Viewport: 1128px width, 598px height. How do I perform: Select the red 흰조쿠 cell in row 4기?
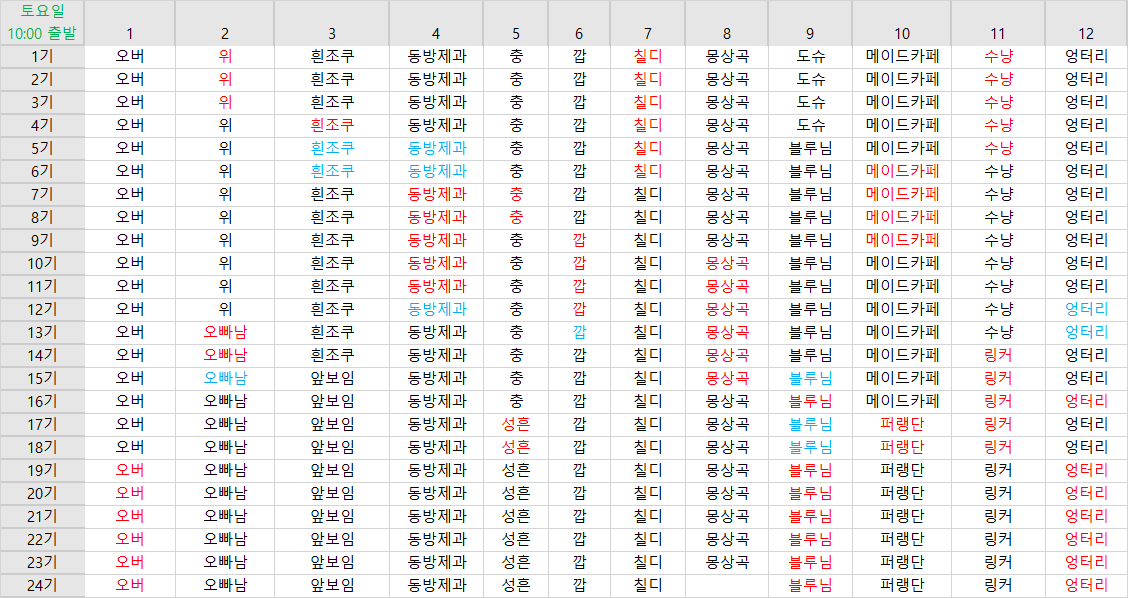[x=332, y=125]
